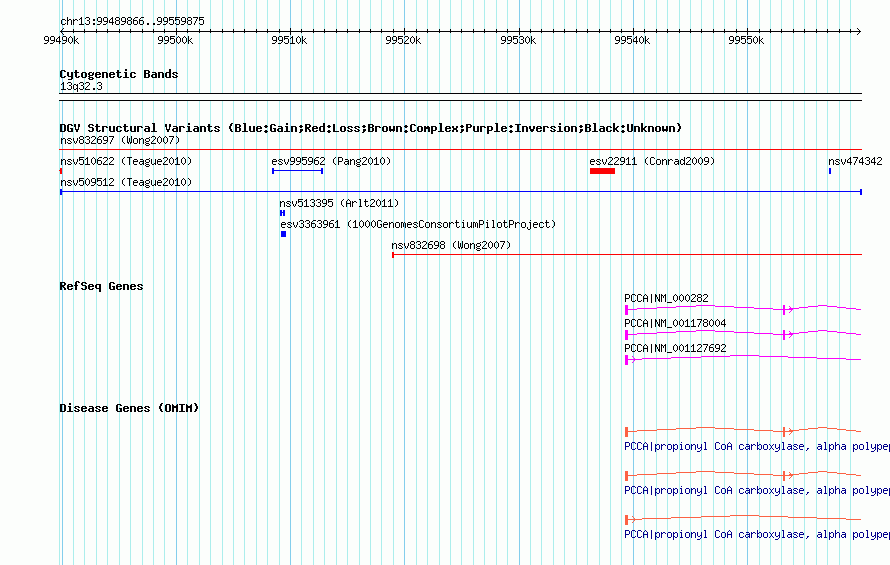Click the 99520k ruler tick label

click(x=403, y=40)
